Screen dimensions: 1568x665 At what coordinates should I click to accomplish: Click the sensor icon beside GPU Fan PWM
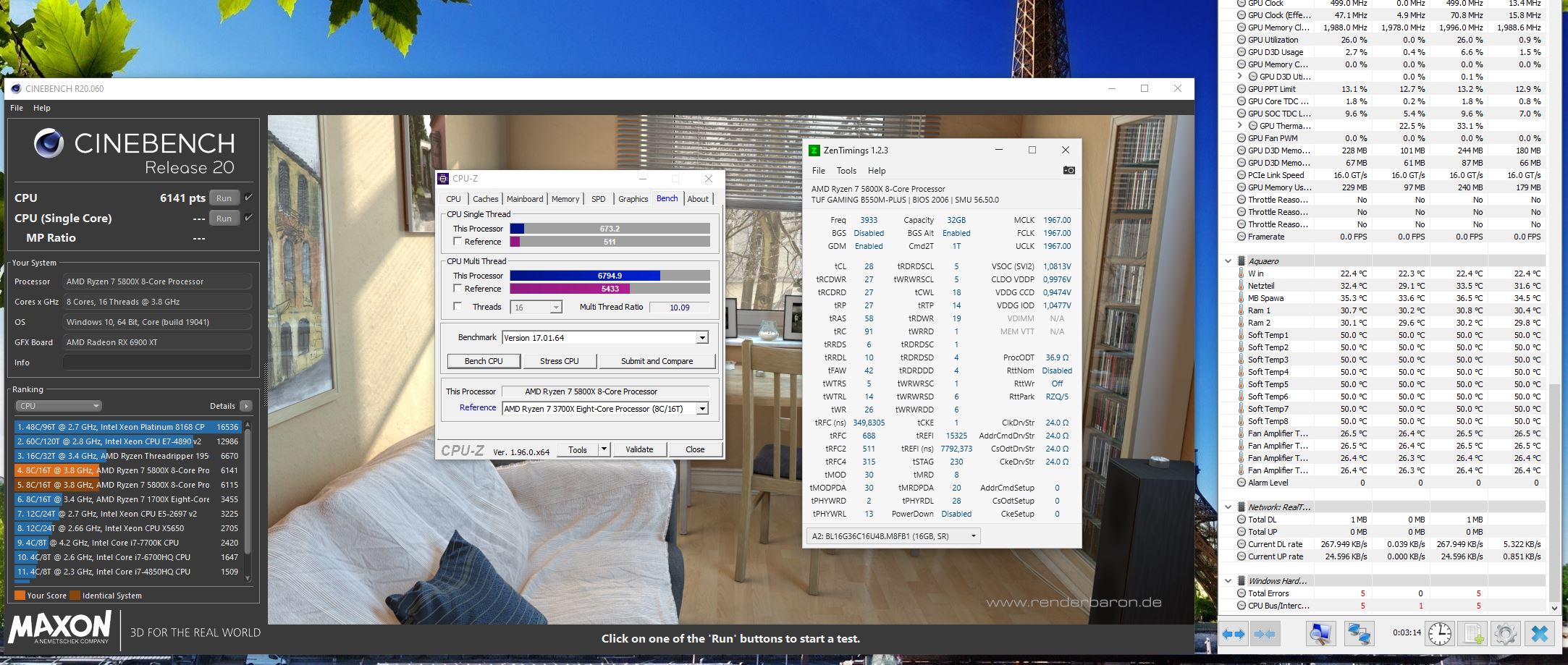pyautogui.click(x=1242, y=138)
